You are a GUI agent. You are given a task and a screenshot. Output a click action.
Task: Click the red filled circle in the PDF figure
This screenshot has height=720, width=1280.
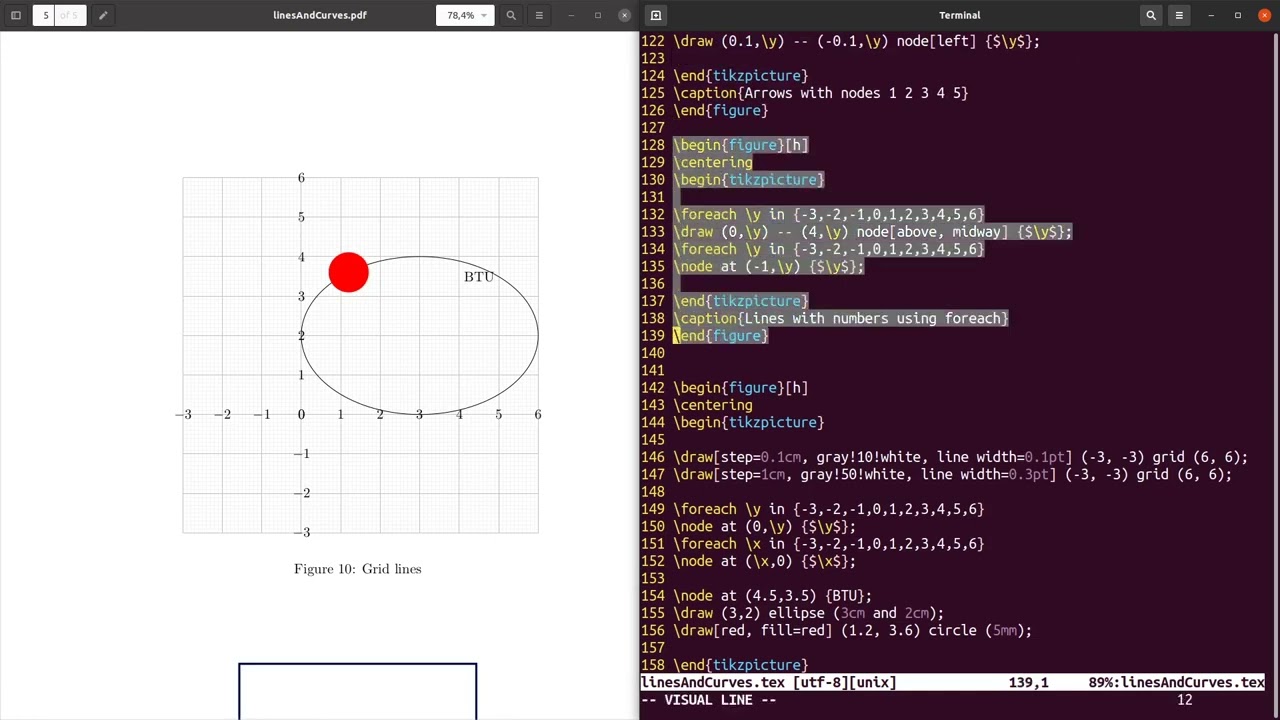pyautogui.click(x=348, y=272)
